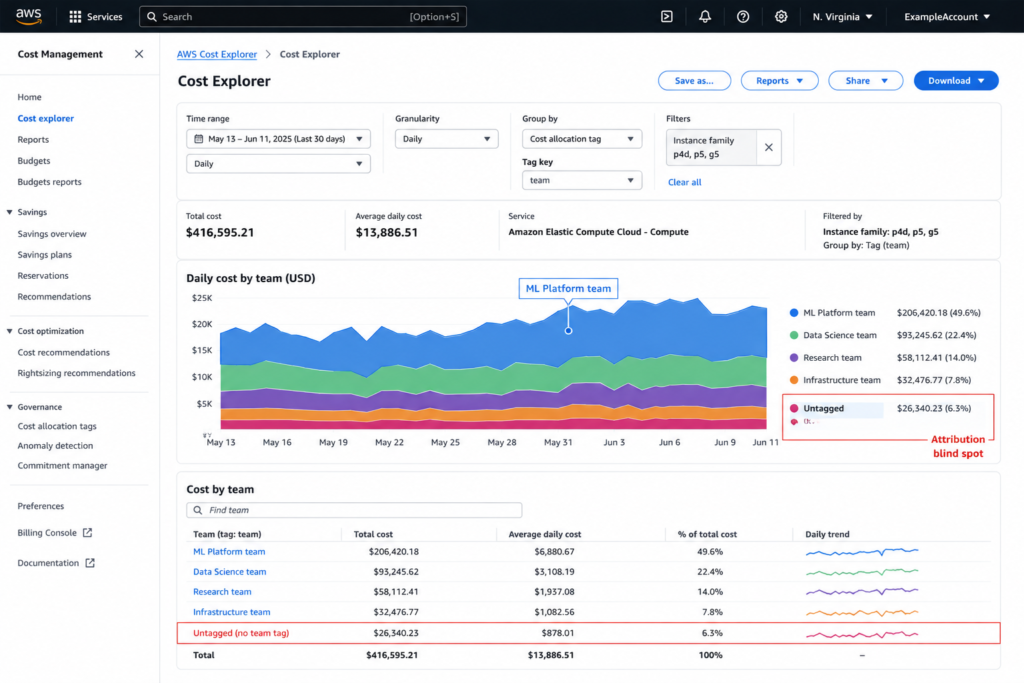Click Infrastructure team legend orange dot
The image size is (1024, 683).
click(x=794, y=380)
